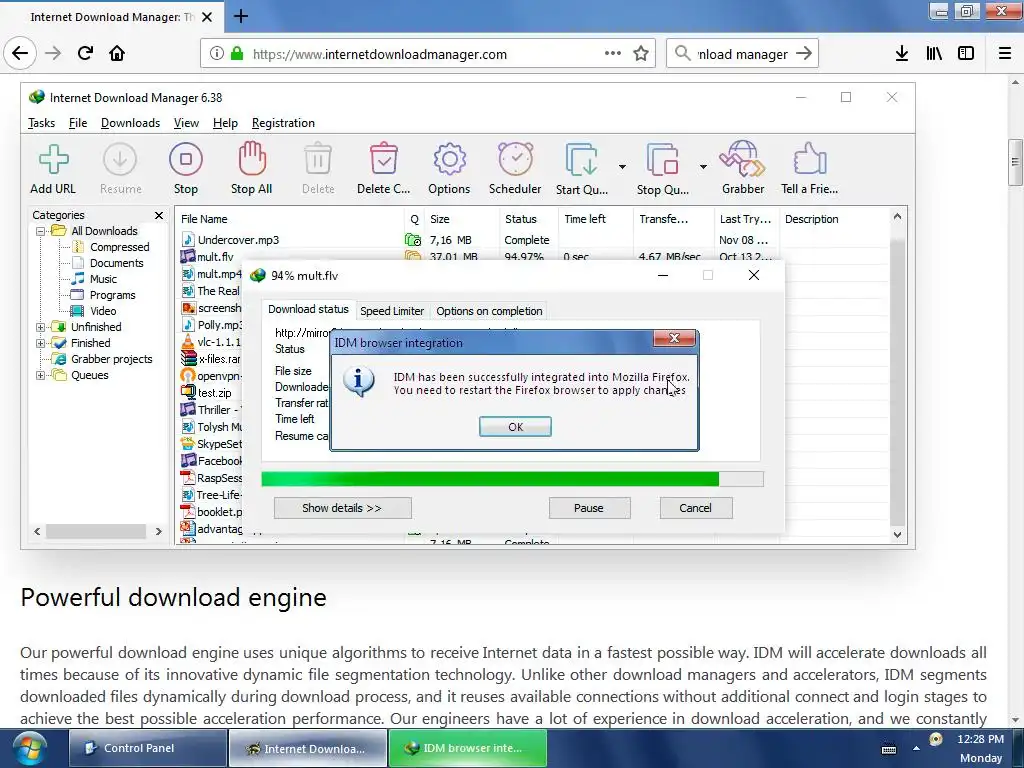Click the Start Queue icon

click(x=581, y=159)
